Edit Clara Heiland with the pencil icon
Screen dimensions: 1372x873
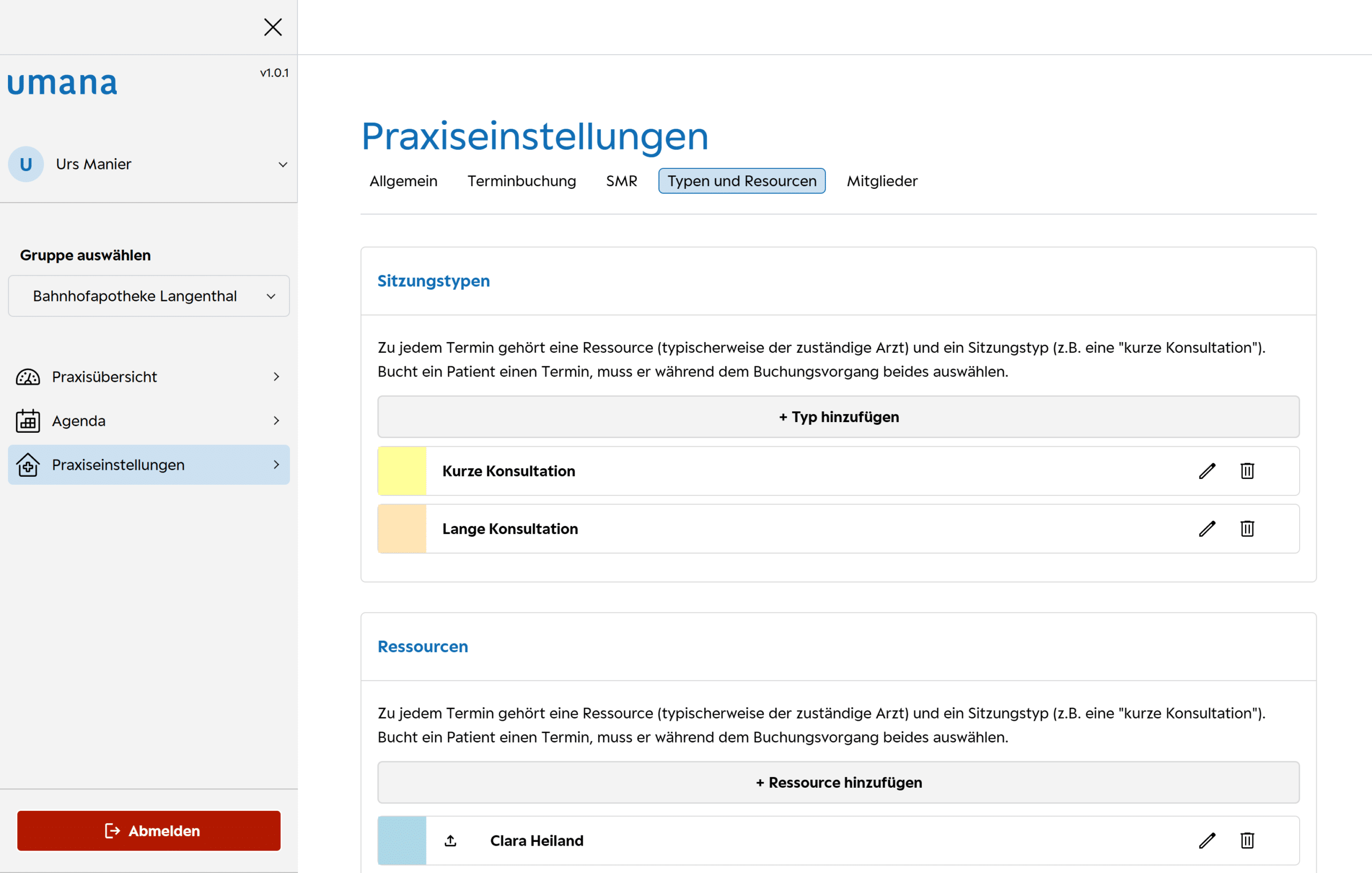[1207, 840]
